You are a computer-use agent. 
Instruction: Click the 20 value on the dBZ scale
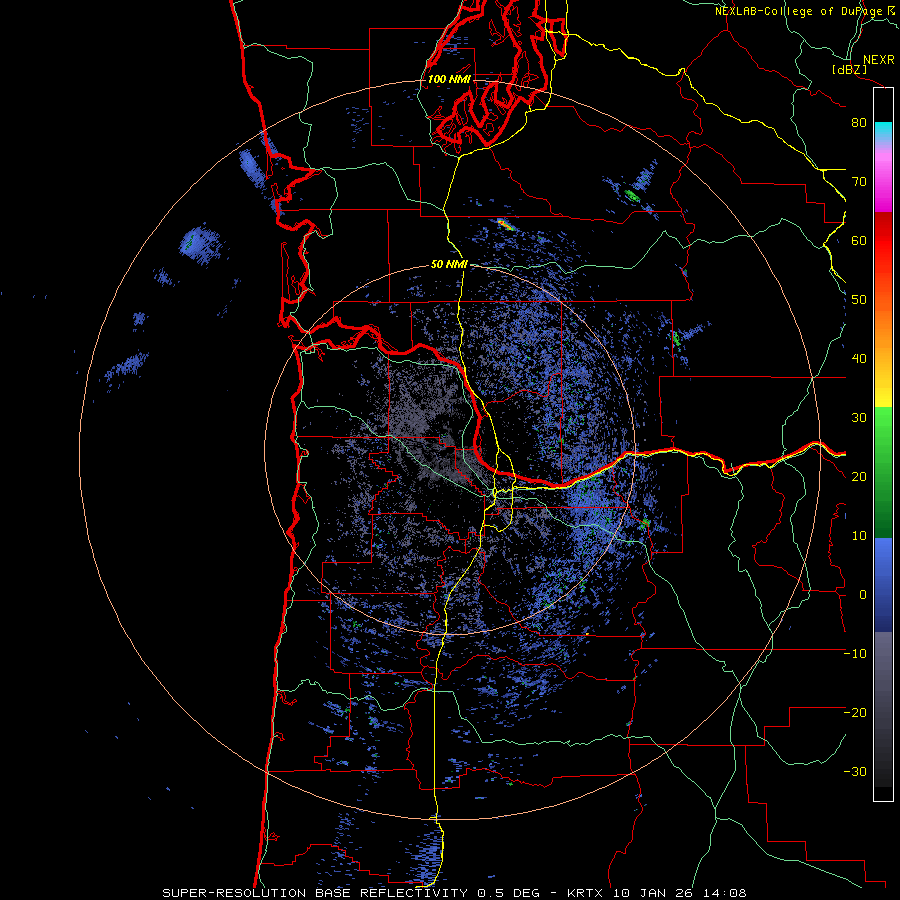point(859,476)
